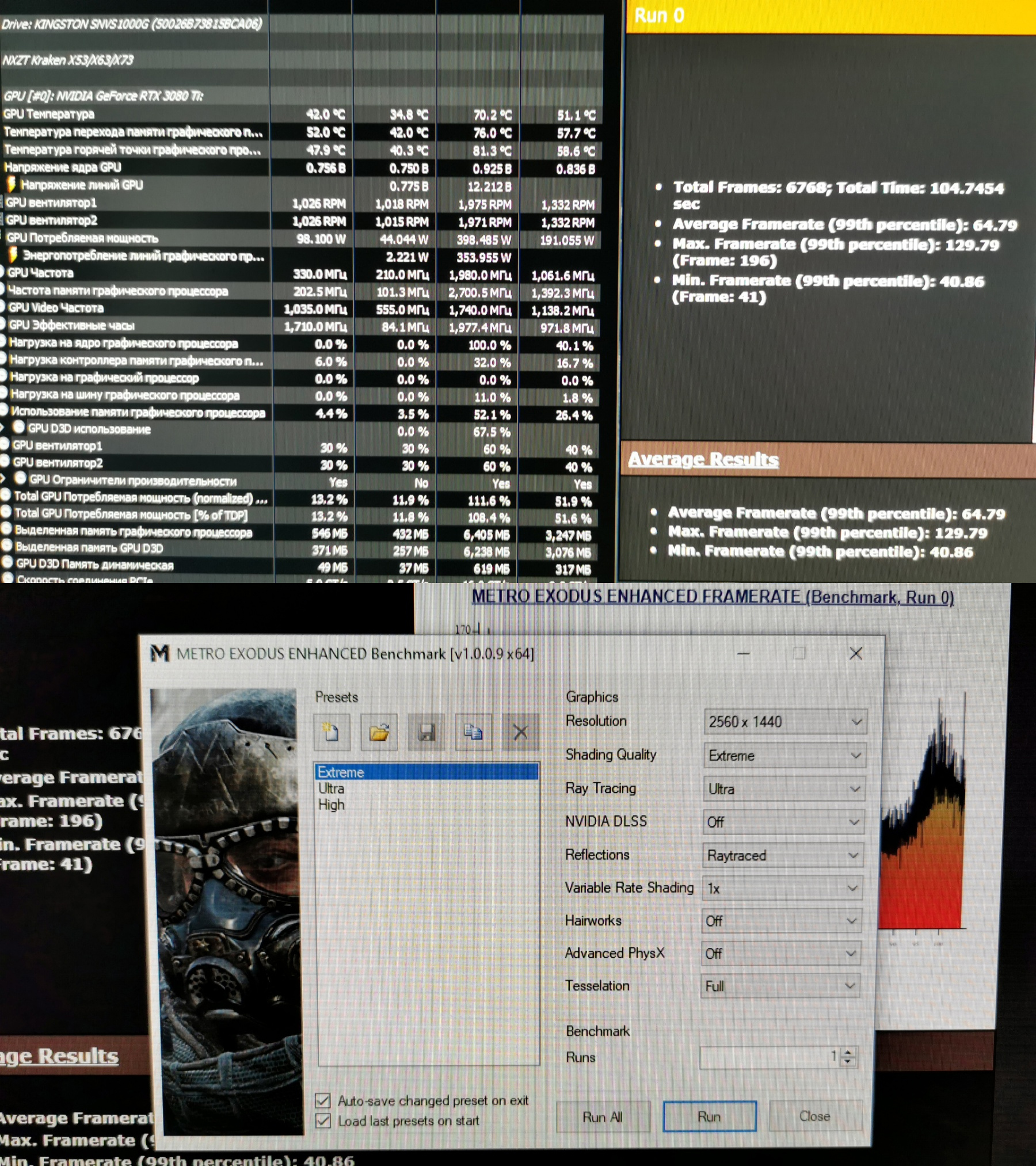The width and height of the screenshot is (1036, 1166).
Task: Click the sensor icon beside 'GPU D3D Память динамическая'
Action: pyautogui.click(x=7, y=563)
